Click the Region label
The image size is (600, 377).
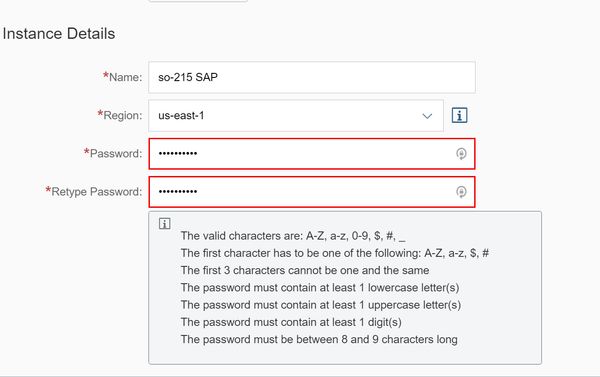tap(120, 115)
